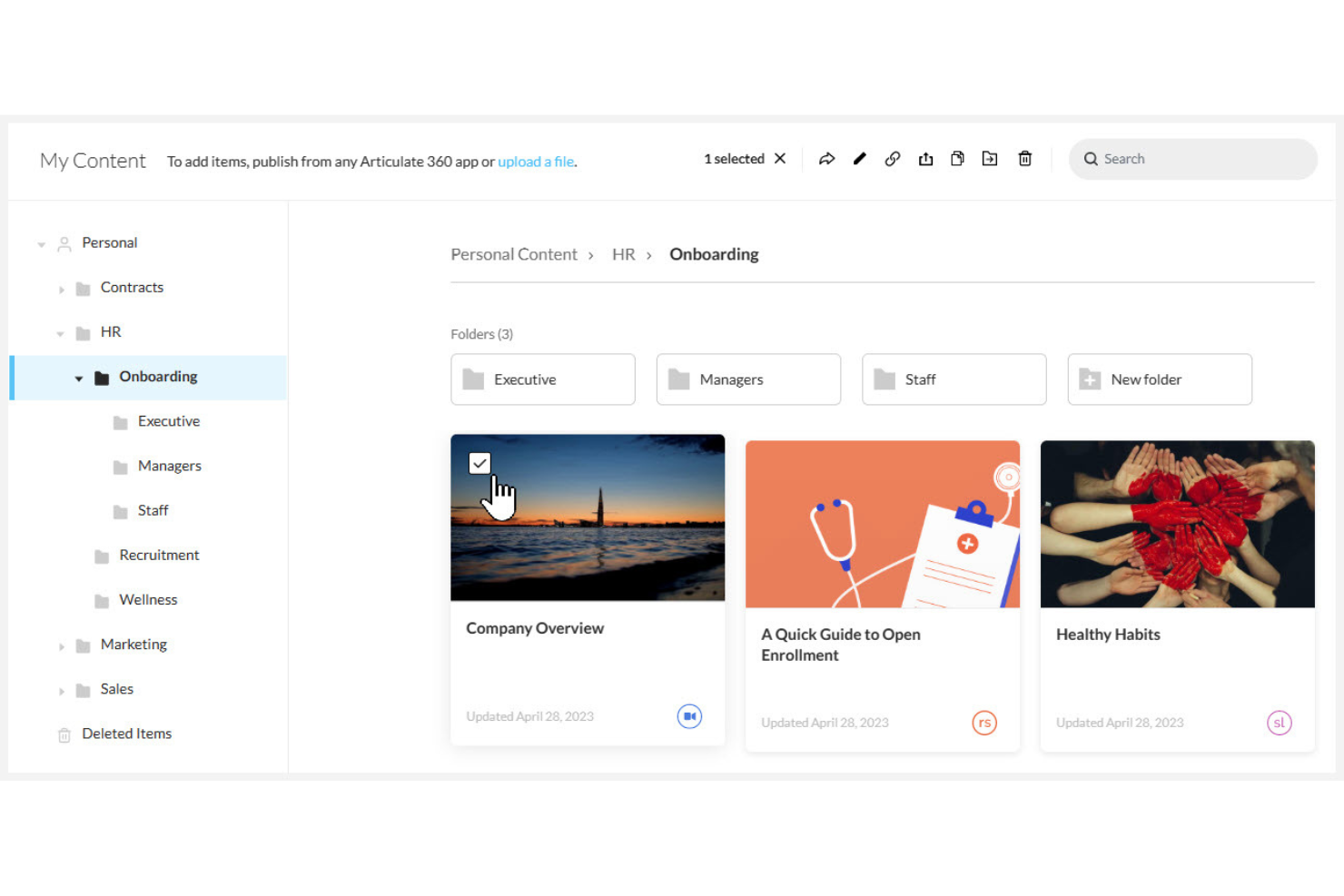Open Managers subfolder in sidebar

click(x=170, y=466)
